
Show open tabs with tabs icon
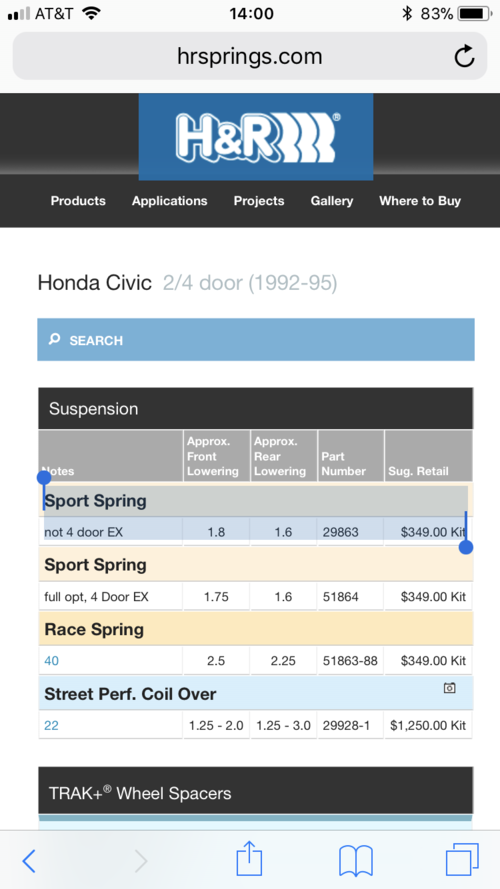tap(462, 860)
